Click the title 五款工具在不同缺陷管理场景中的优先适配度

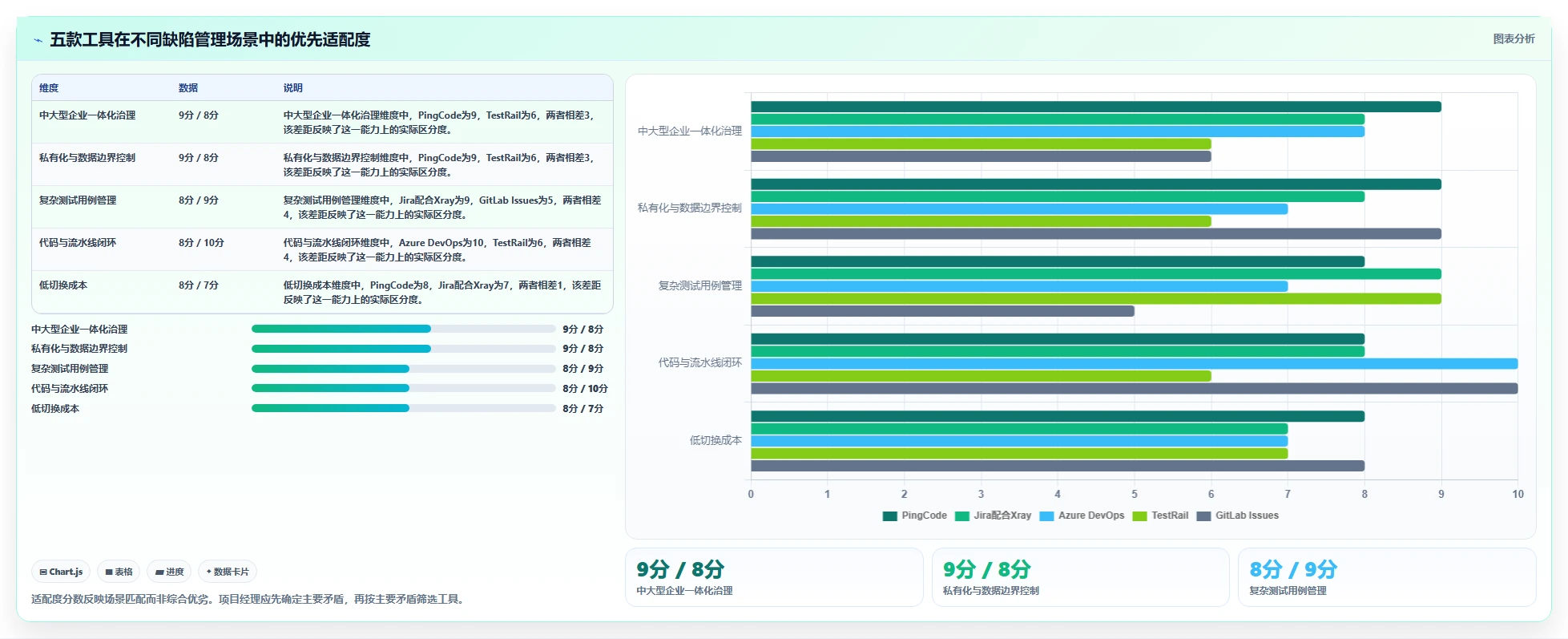pos(210,40)
